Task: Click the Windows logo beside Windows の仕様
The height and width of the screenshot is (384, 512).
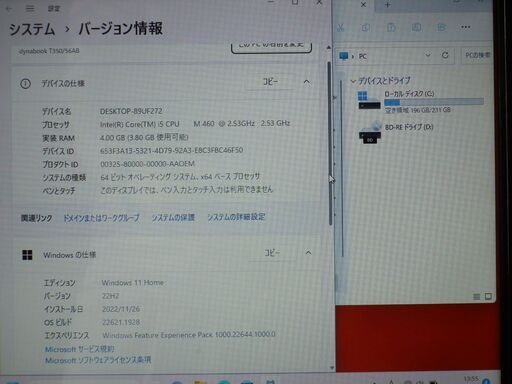Action: coord(27,255)
